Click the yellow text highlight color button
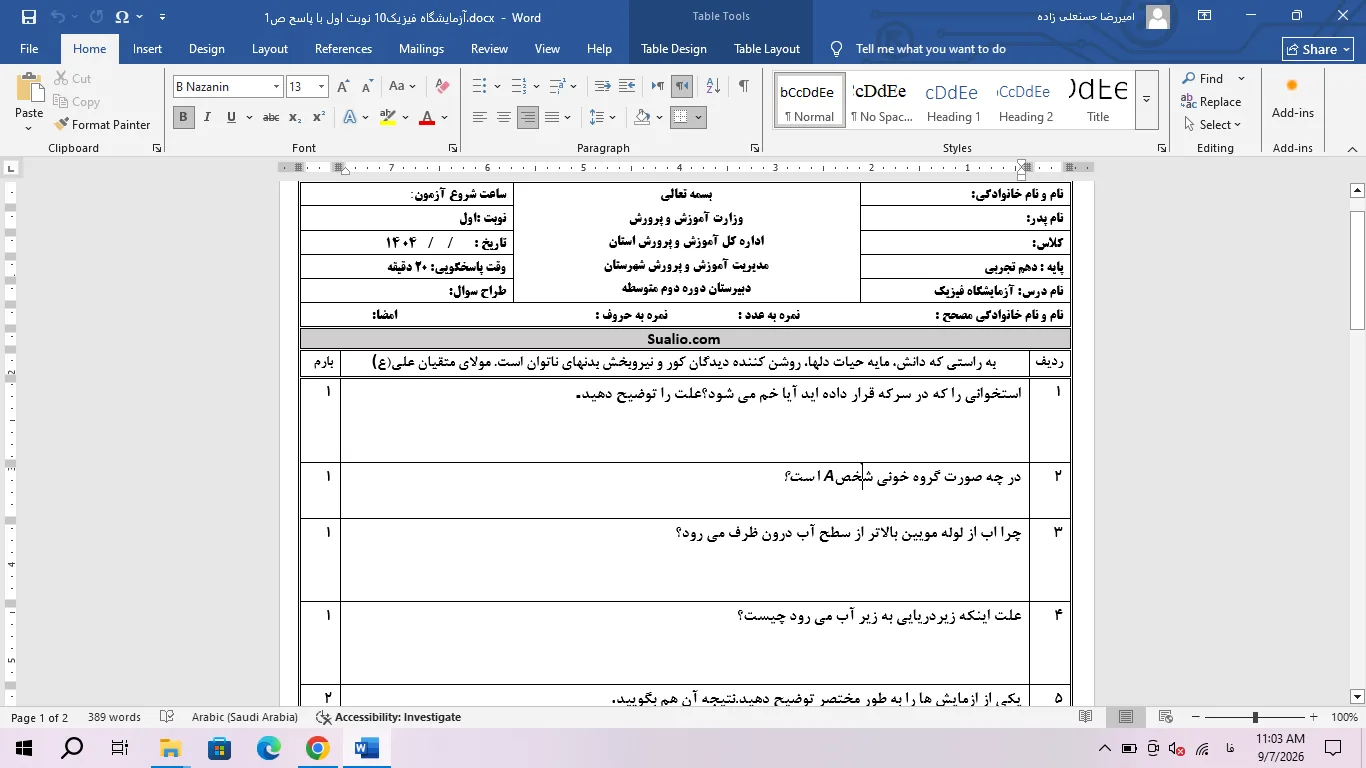The image size is (1366, 768). coord(388,118)
